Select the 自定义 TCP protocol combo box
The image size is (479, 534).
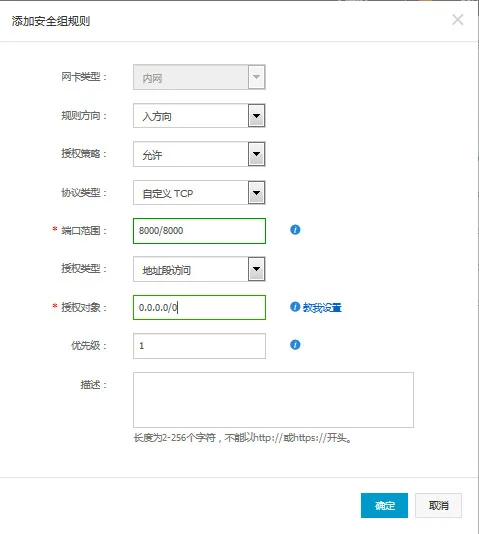199,193
